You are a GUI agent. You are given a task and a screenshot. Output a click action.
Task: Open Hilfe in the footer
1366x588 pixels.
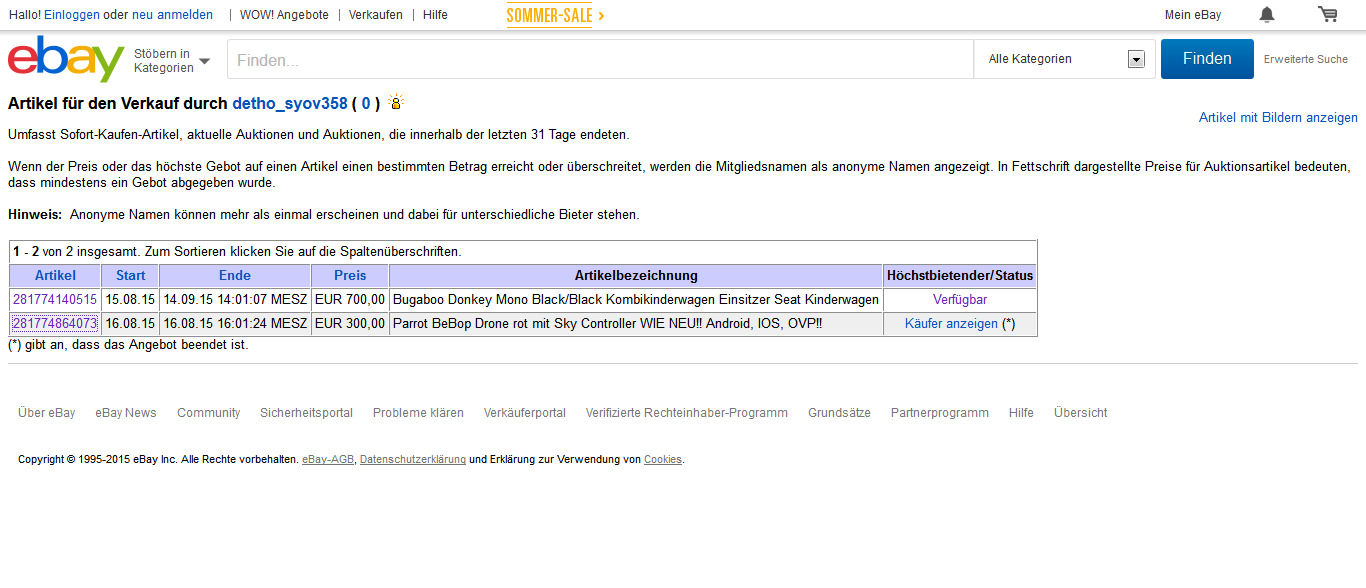point(1021,413)
